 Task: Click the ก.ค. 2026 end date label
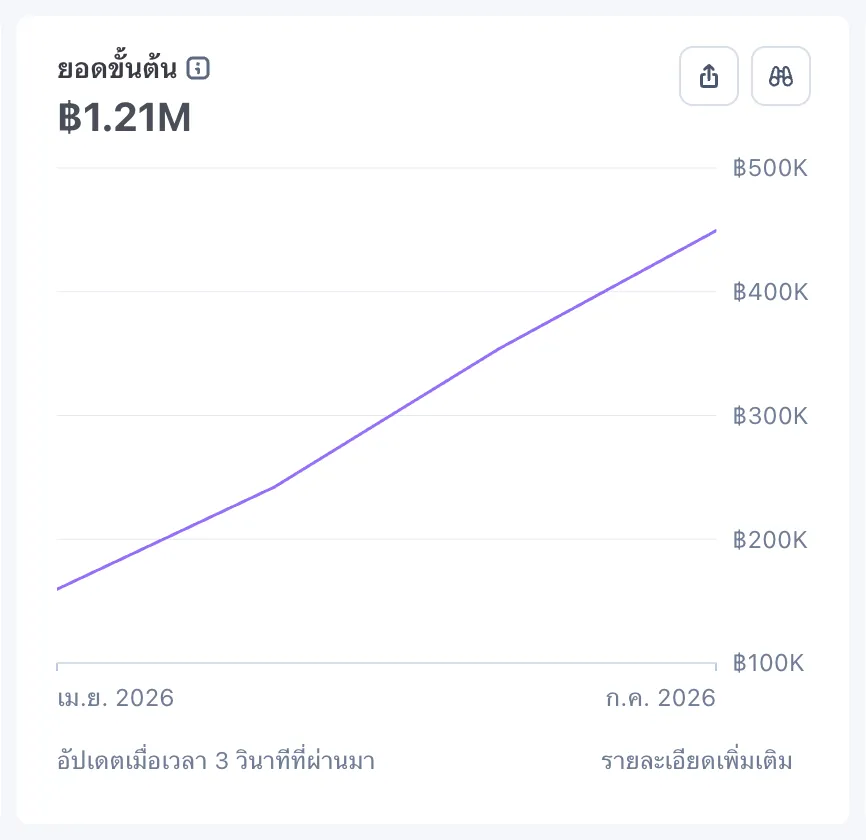click(661, 698)
